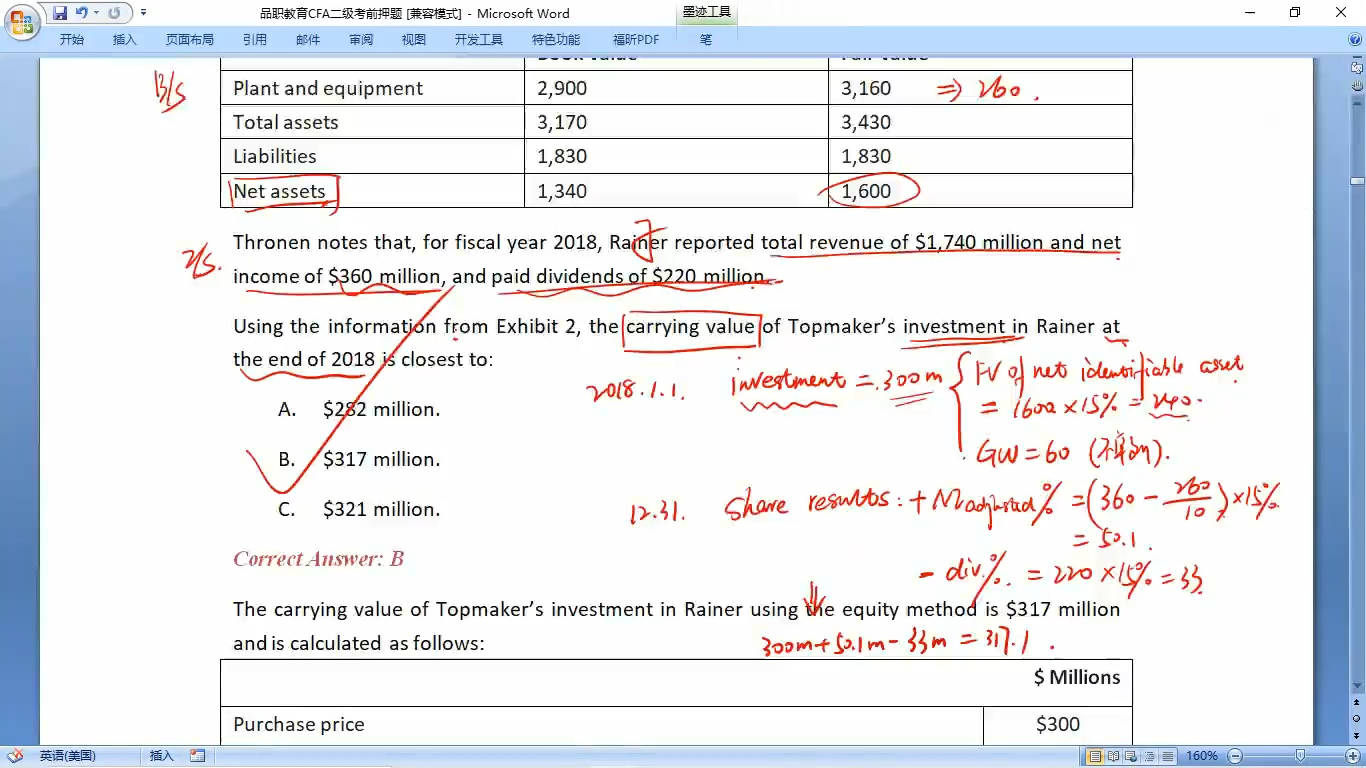Open the 审阅 ribbon tab
This screenshot has width=1366, height=768.
point(361,40)
